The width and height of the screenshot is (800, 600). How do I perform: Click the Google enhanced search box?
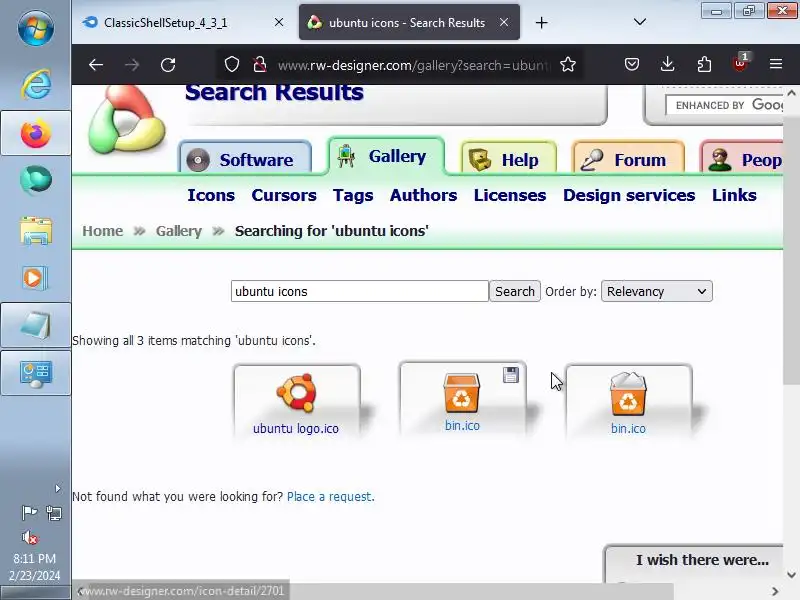point(724,105)
